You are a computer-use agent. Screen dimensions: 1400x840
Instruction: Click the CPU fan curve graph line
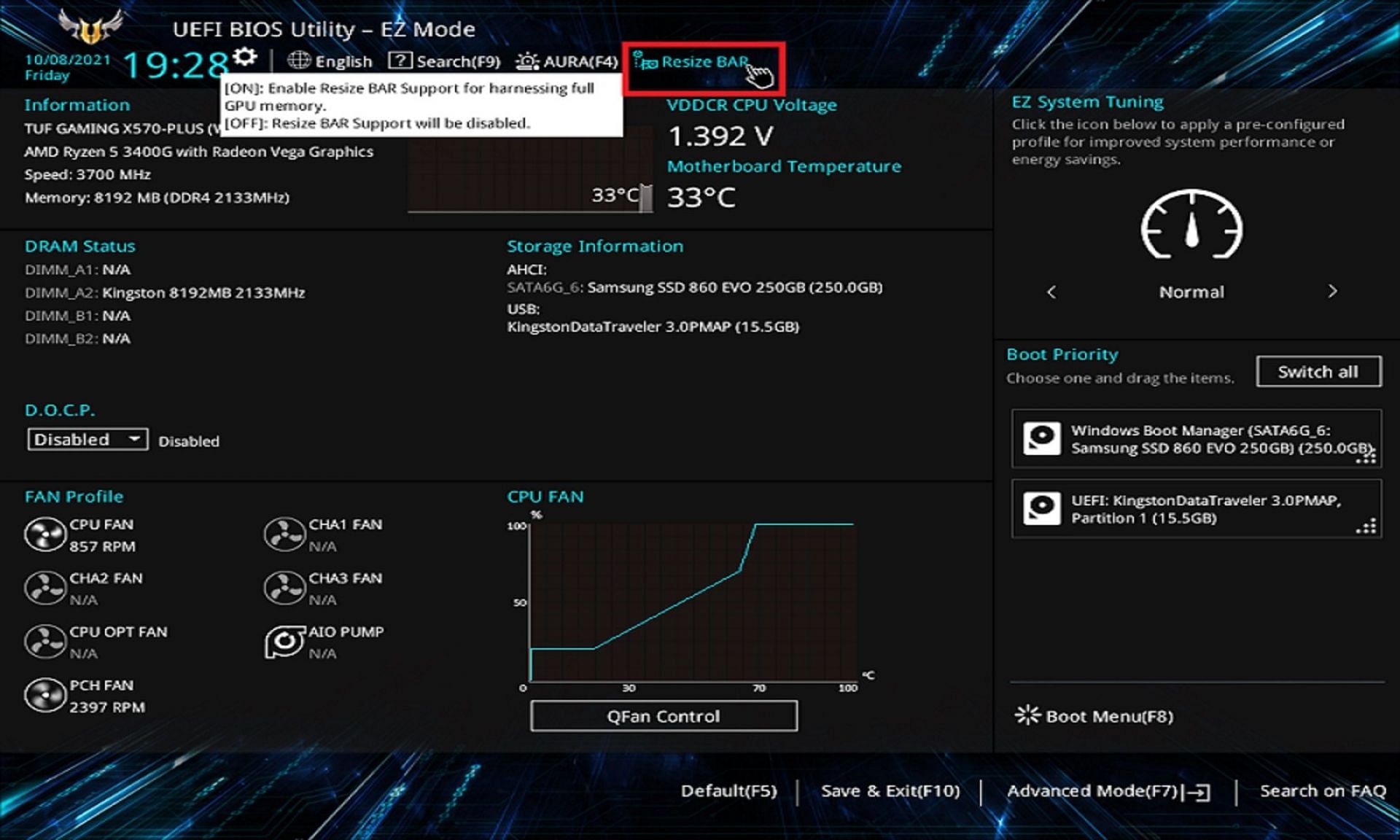(x=667, y=610)
